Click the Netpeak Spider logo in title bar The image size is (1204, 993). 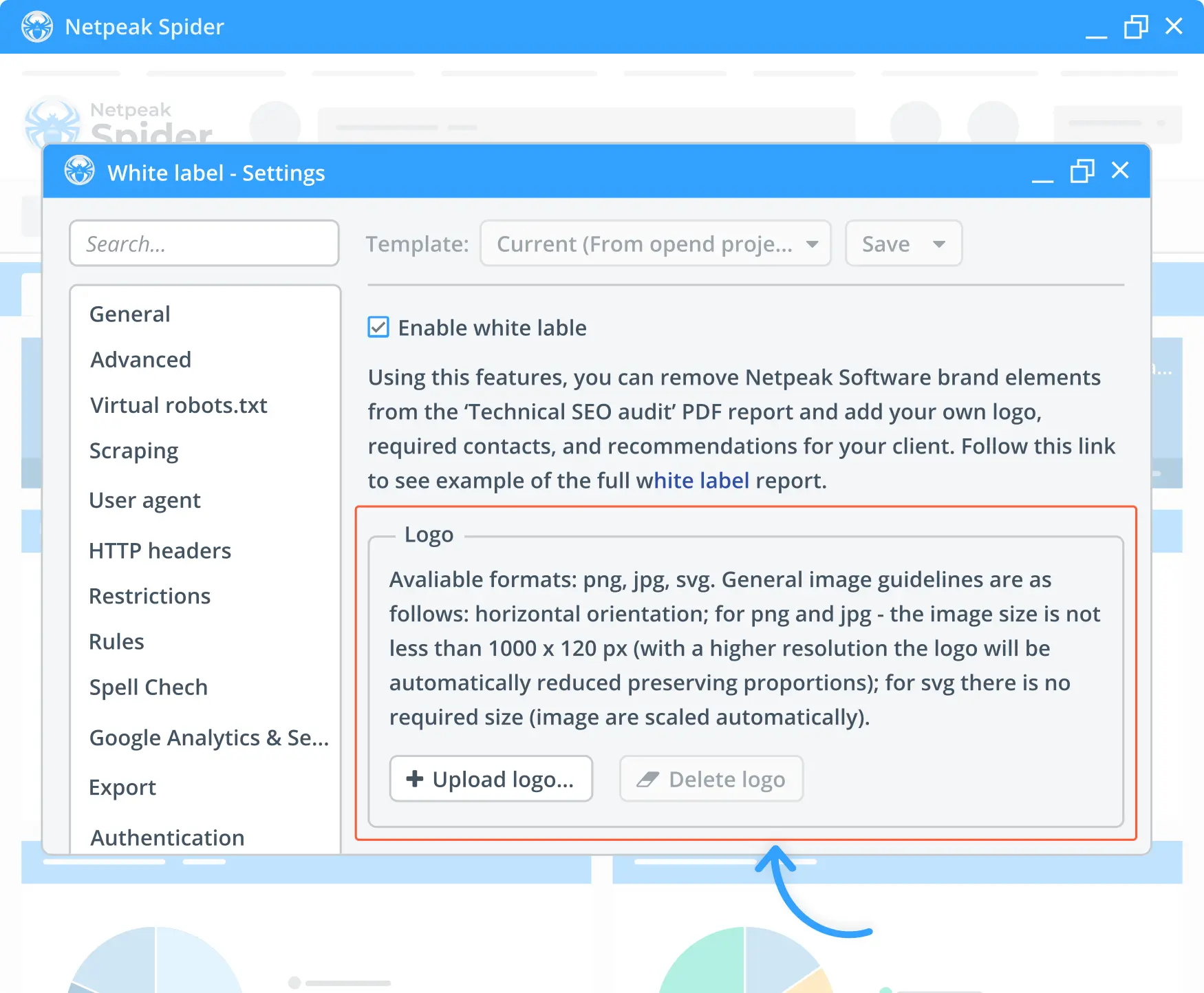pos(37,27)
